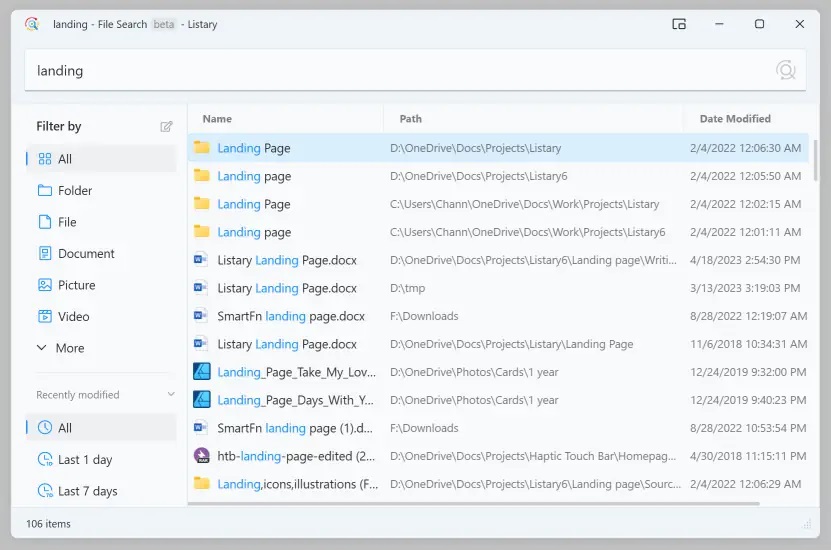Click path D:\tmp in results
The height and width of the screenshot is (550, 831).
[408, 288]
